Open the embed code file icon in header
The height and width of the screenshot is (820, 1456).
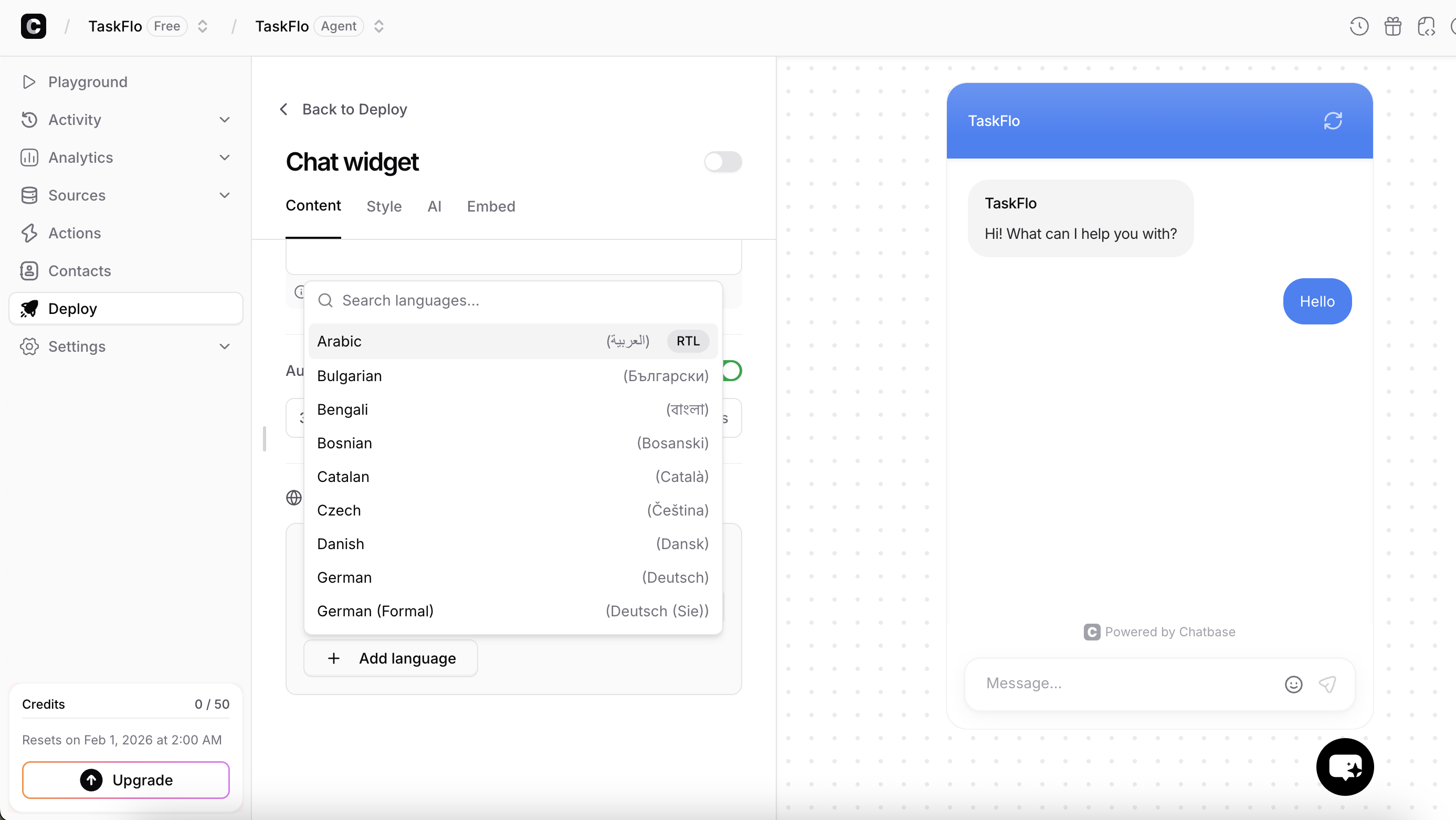[x=1427, y=26]
